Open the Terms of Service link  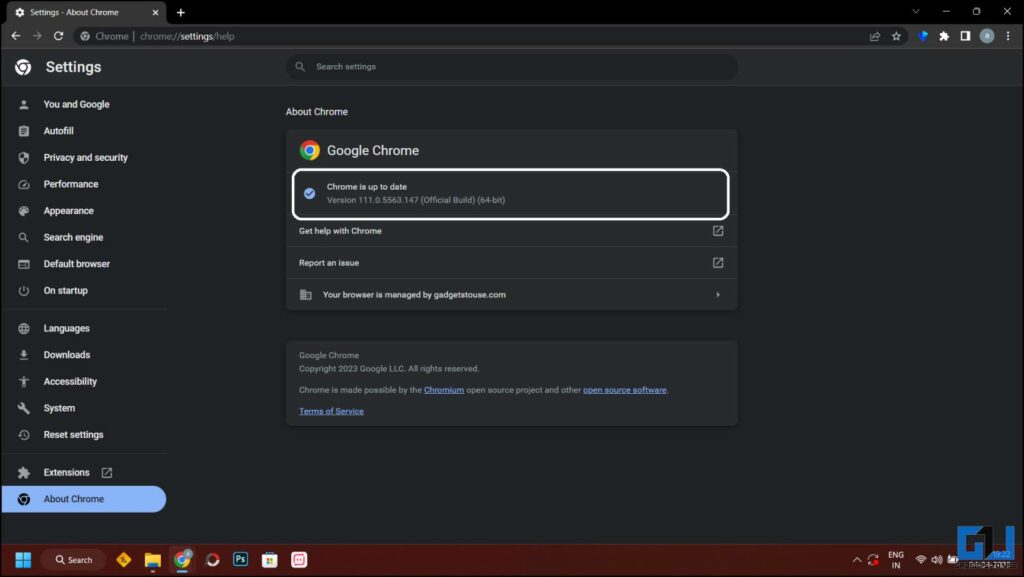point(331,410)
